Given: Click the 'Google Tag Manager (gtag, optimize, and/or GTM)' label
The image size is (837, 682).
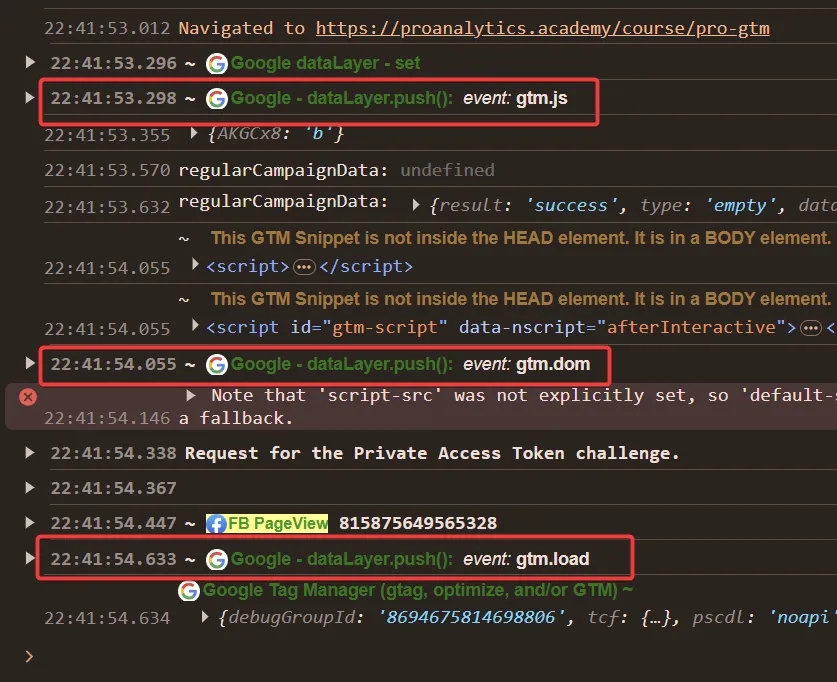Looking at the screenshot, I should pos(410,590).
